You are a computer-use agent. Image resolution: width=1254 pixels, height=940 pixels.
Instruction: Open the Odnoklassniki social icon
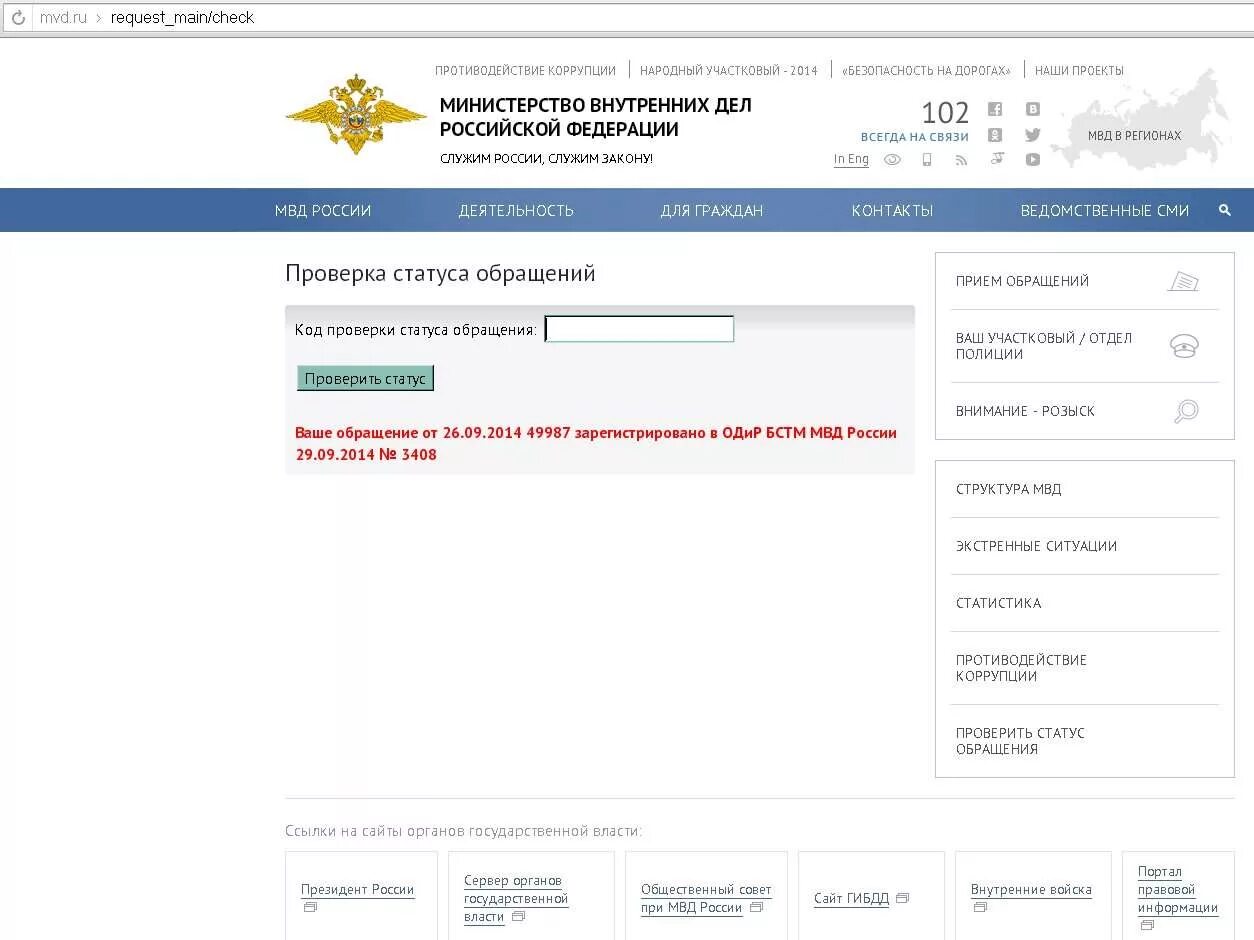click(995, 135)
